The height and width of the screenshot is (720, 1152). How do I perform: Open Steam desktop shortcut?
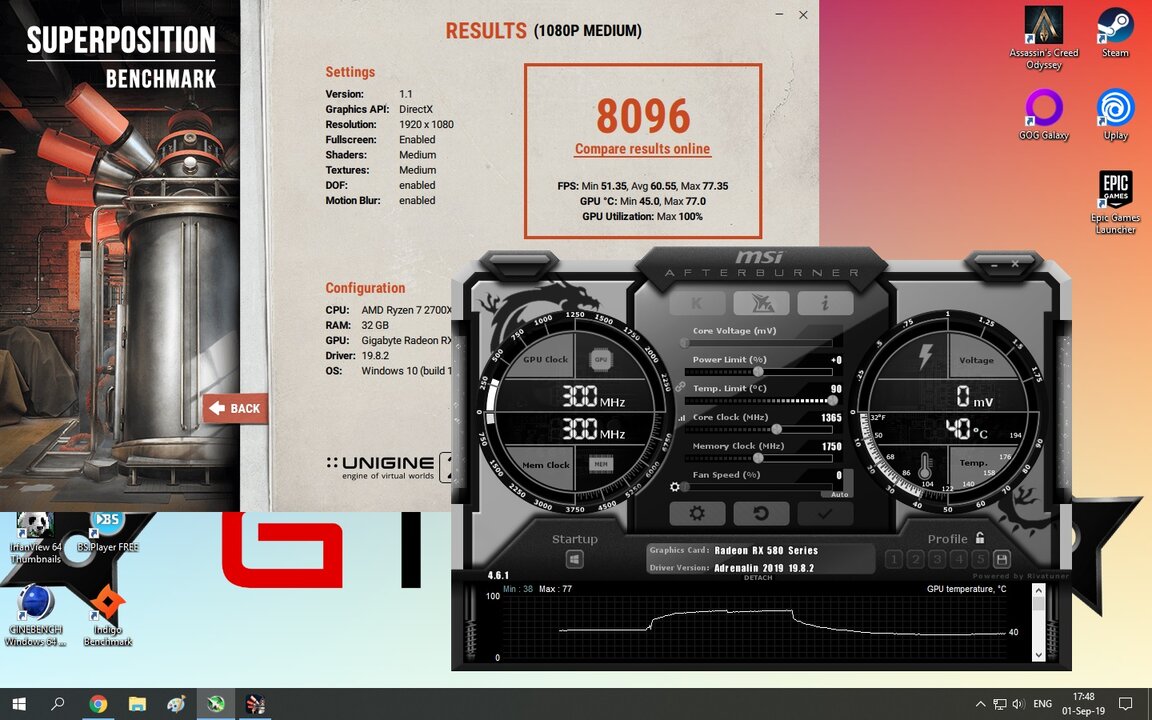(x=1115, y=32)
